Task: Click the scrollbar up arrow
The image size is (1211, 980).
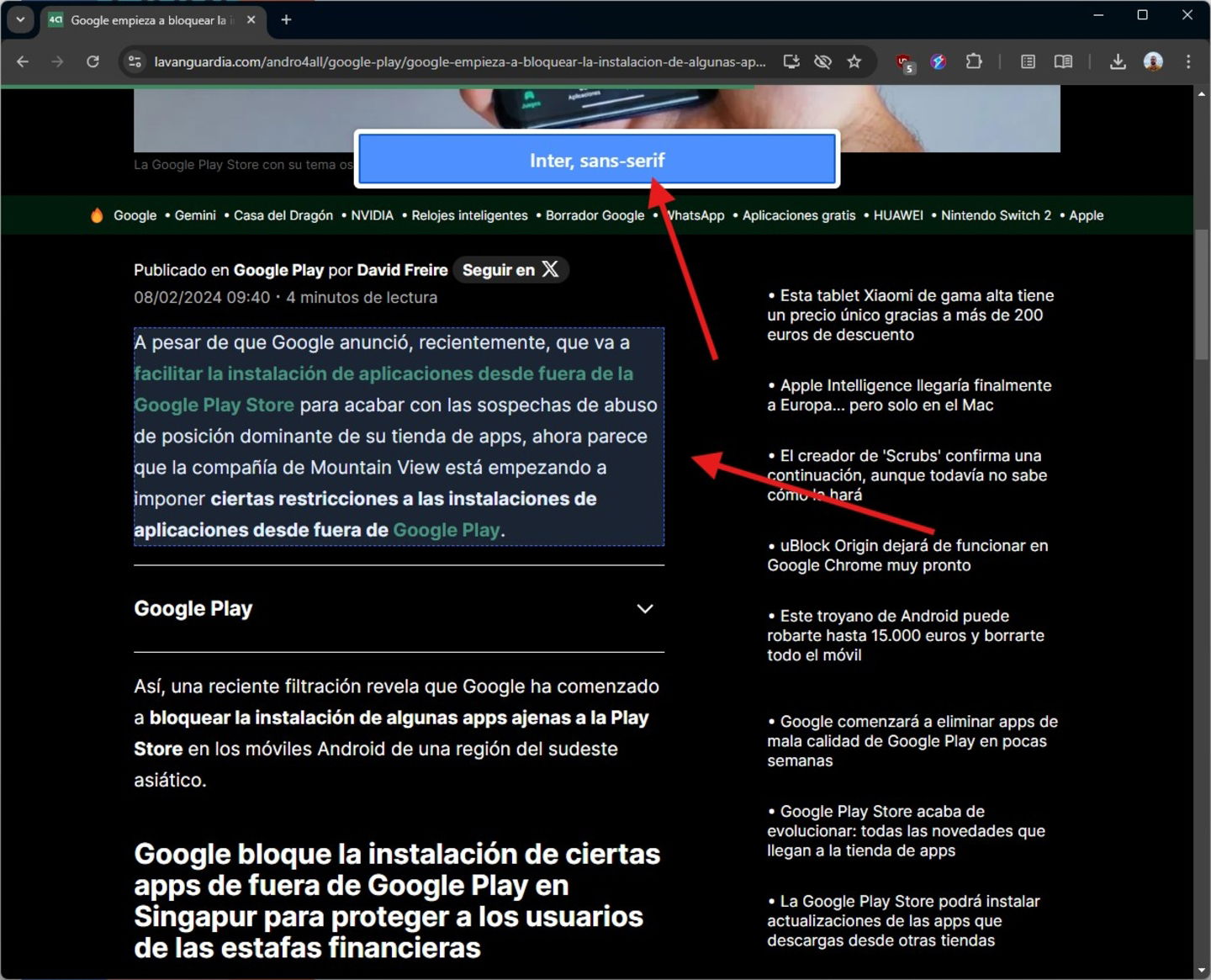Action: (x=1201, y=94)
